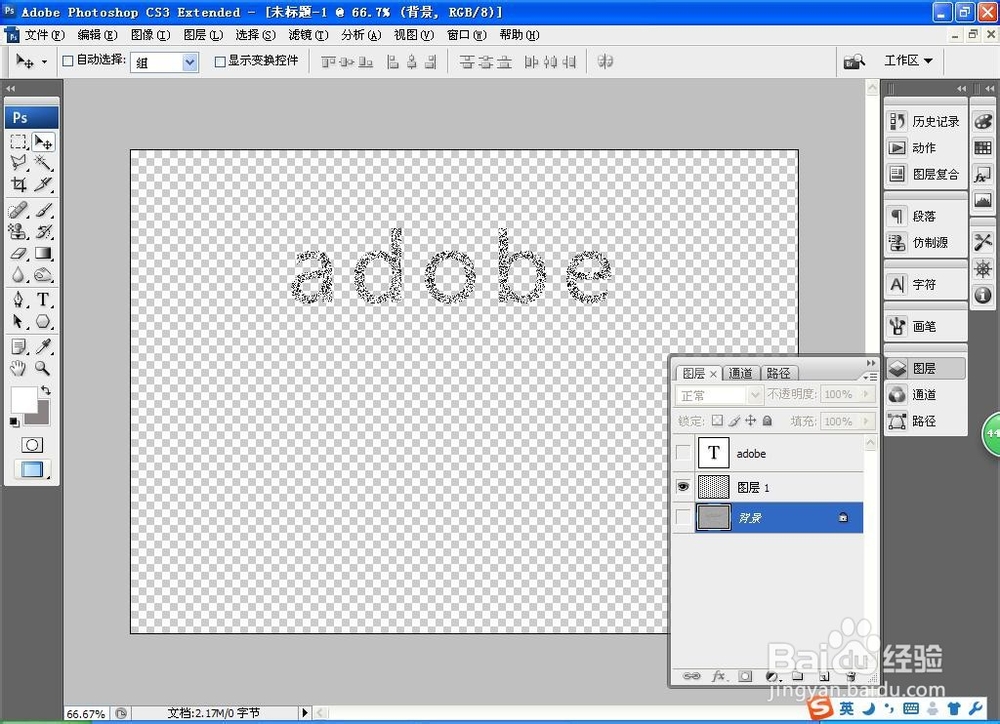Screen dimensions: 1000x724
Task: Select the Horizontal Type tool
Action: [x=43, y=299]
